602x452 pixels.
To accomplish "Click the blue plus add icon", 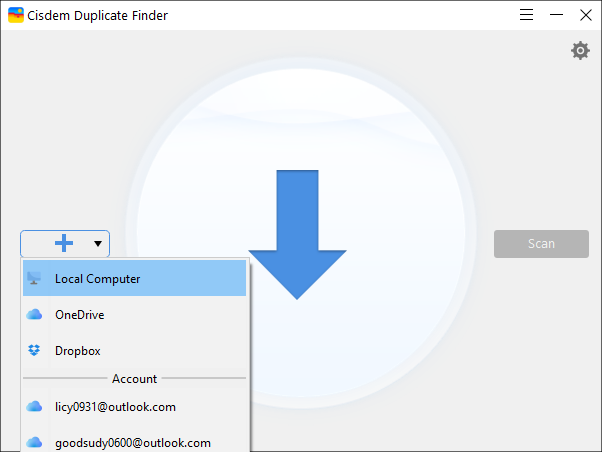I will 64,243.
